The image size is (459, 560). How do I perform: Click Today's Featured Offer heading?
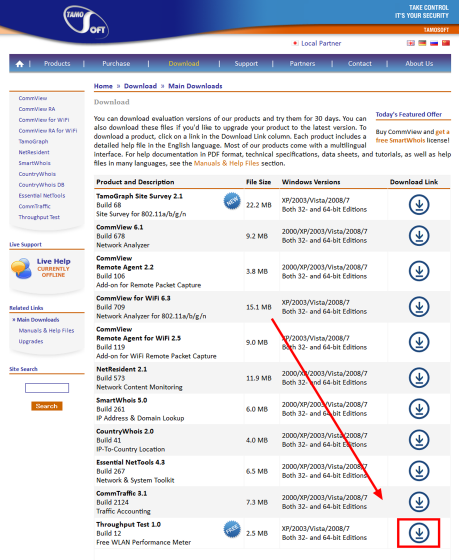409,114
